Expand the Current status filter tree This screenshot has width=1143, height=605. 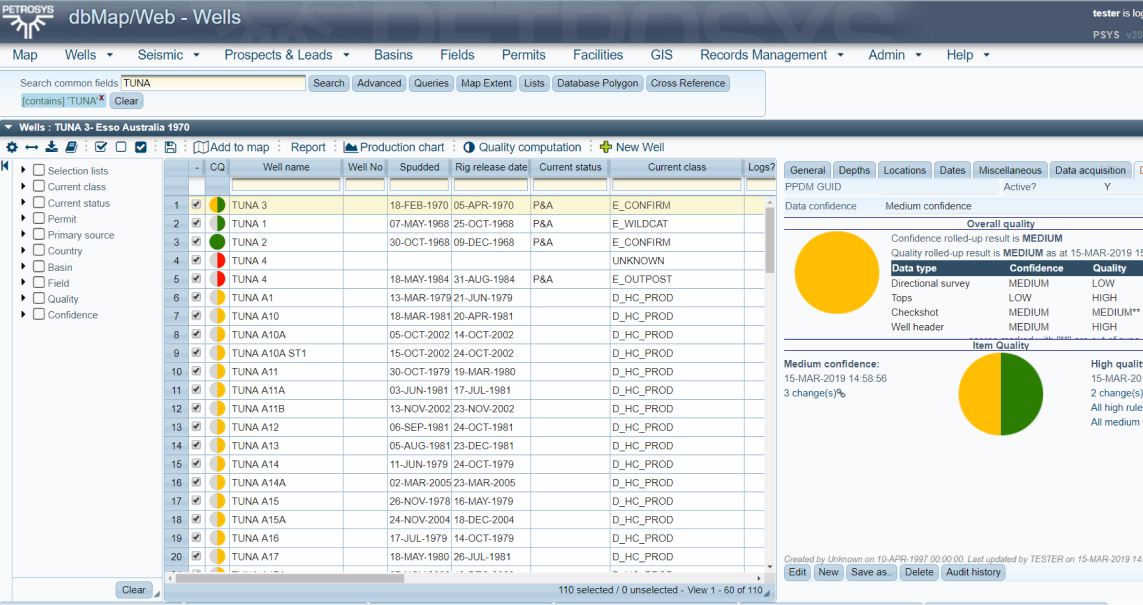pos(24,203)
